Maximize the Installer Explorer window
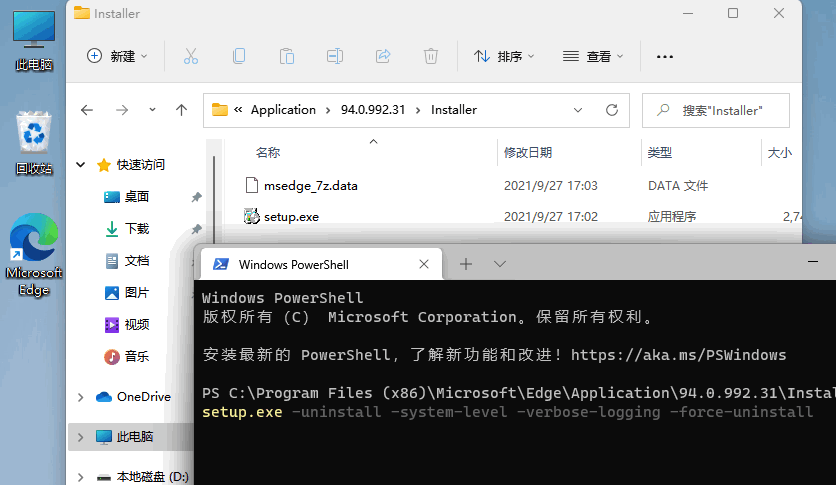836x485 pixels. pyautogui.click(x=733, y=13)
